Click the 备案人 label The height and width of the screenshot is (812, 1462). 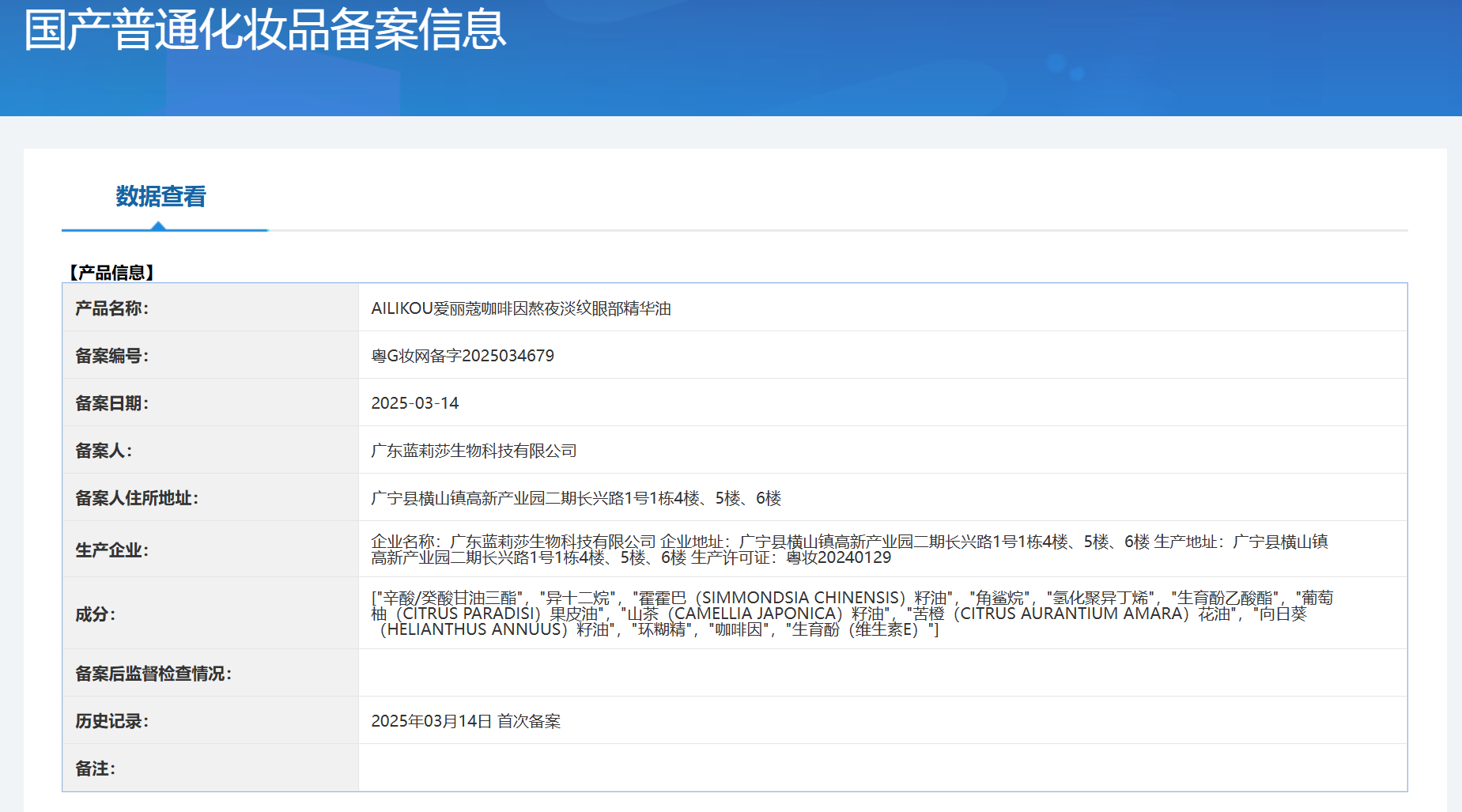click(x=104, y=451)
